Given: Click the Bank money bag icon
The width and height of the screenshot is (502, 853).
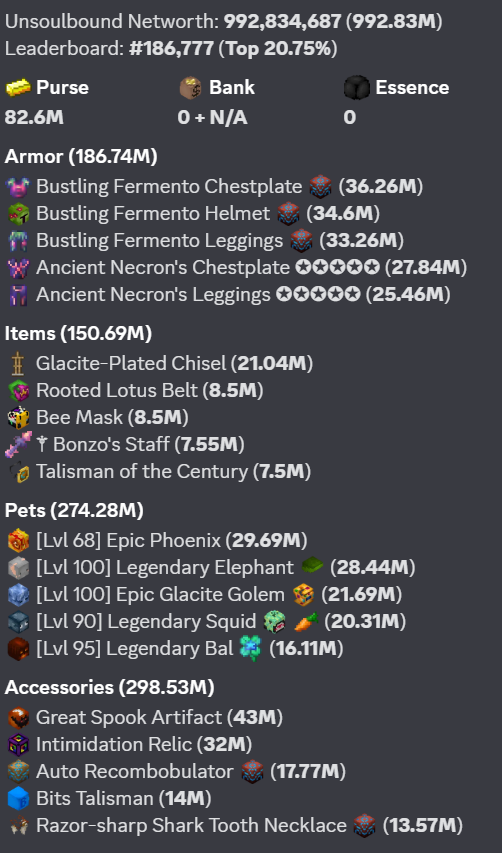Looking at the screenshot, I should click(191, 88).
